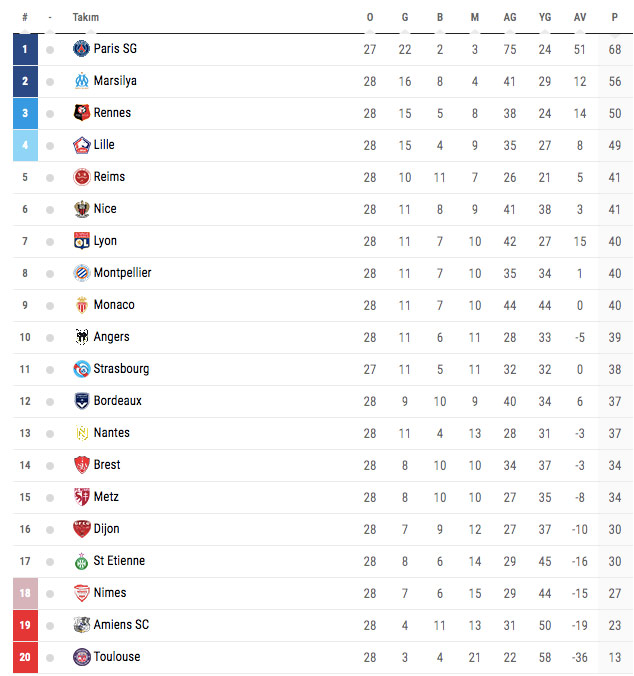Click the Toulouse team logo
The height and width of the screenshot is (676, 634).
pyautogui.click(x=82, y=657)
